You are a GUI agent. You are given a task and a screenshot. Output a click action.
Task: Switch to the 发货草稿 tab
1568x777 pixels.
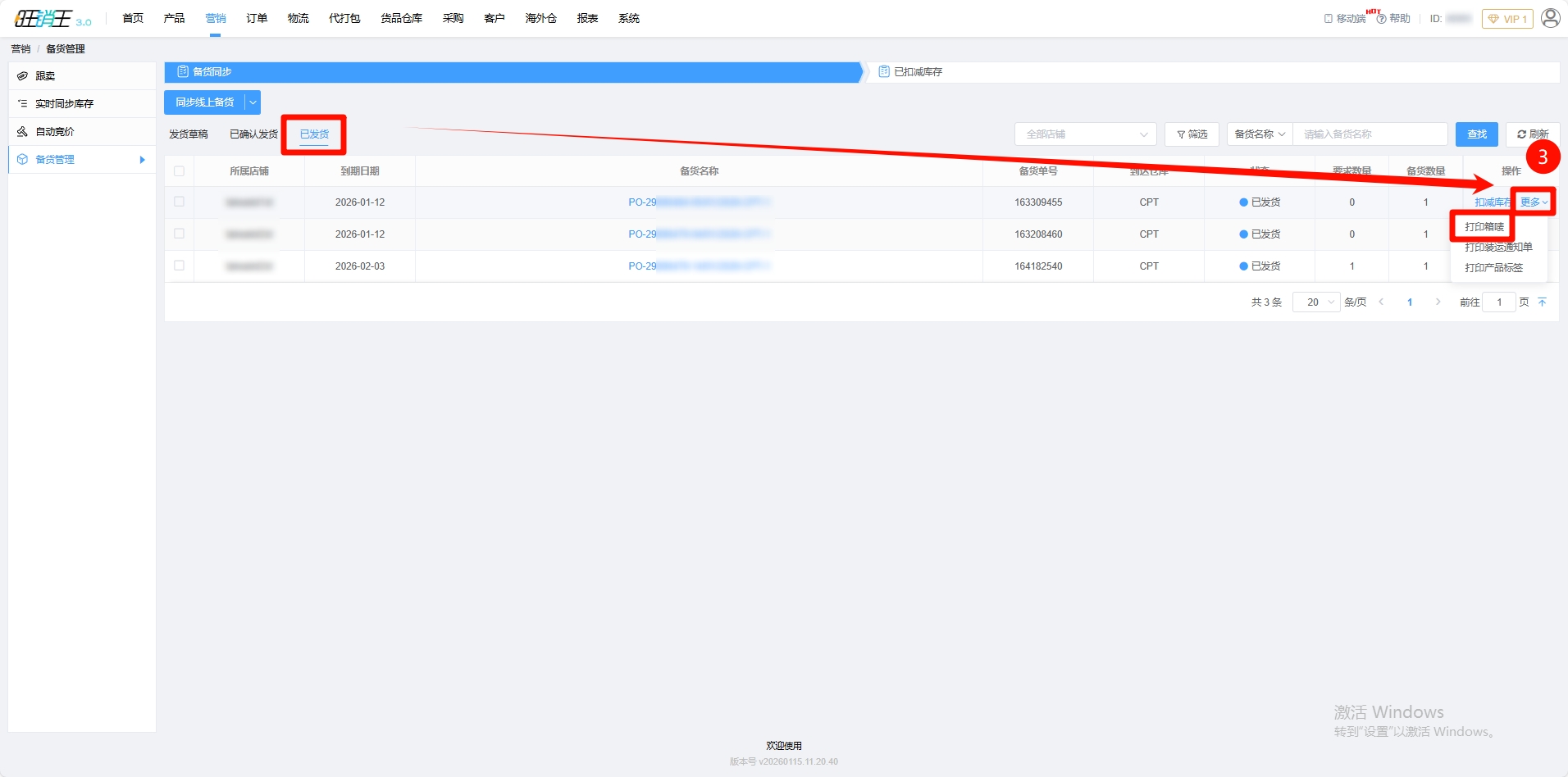pyautogui.click(x=189, y=134)
